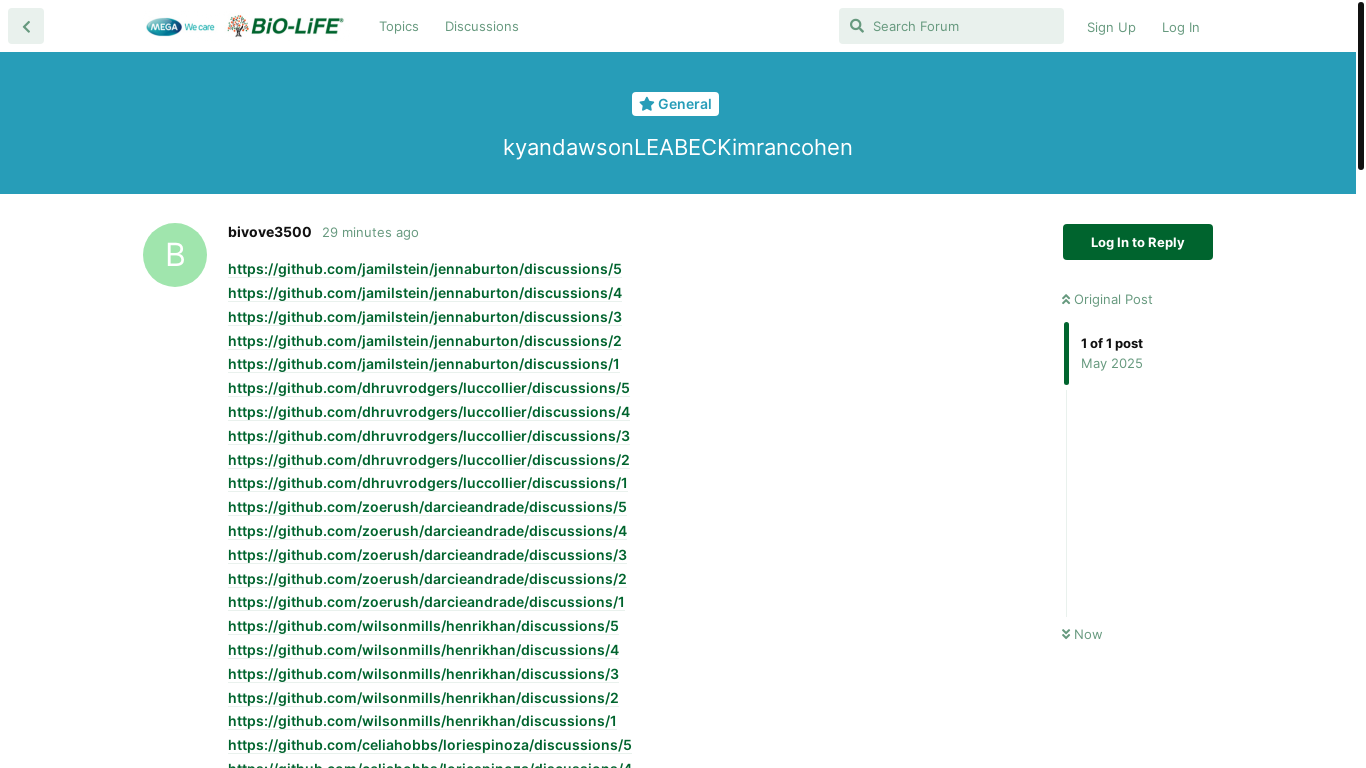The image size is (1366, 768).
Task: Click the 1 of 1 post indicator
Action: (x=1112, y=343)
